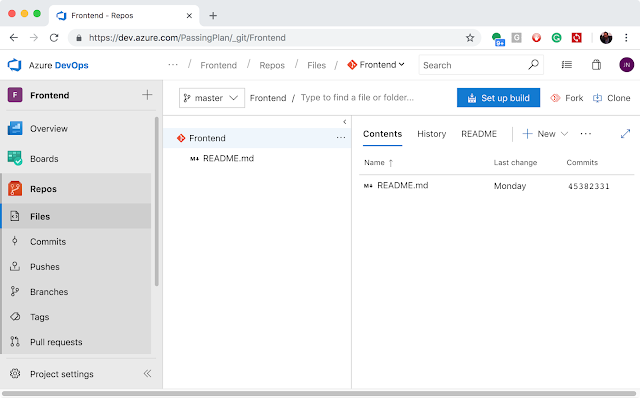Switch to the History tab
The height and width of the screenshot is (398, 640).
click(431, 134)
